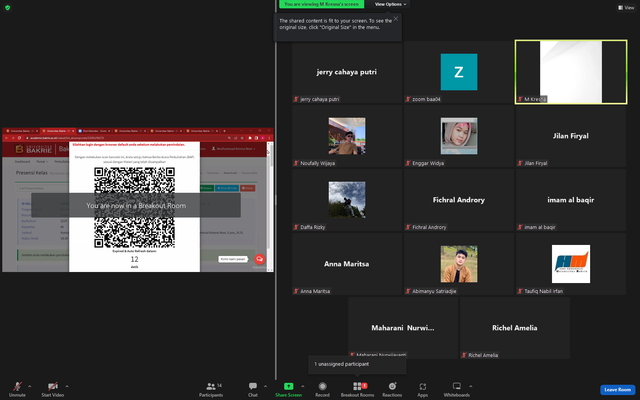
Task: Select Taufiq Nabil Irfan logo avatar
Action: pos(571,264)
